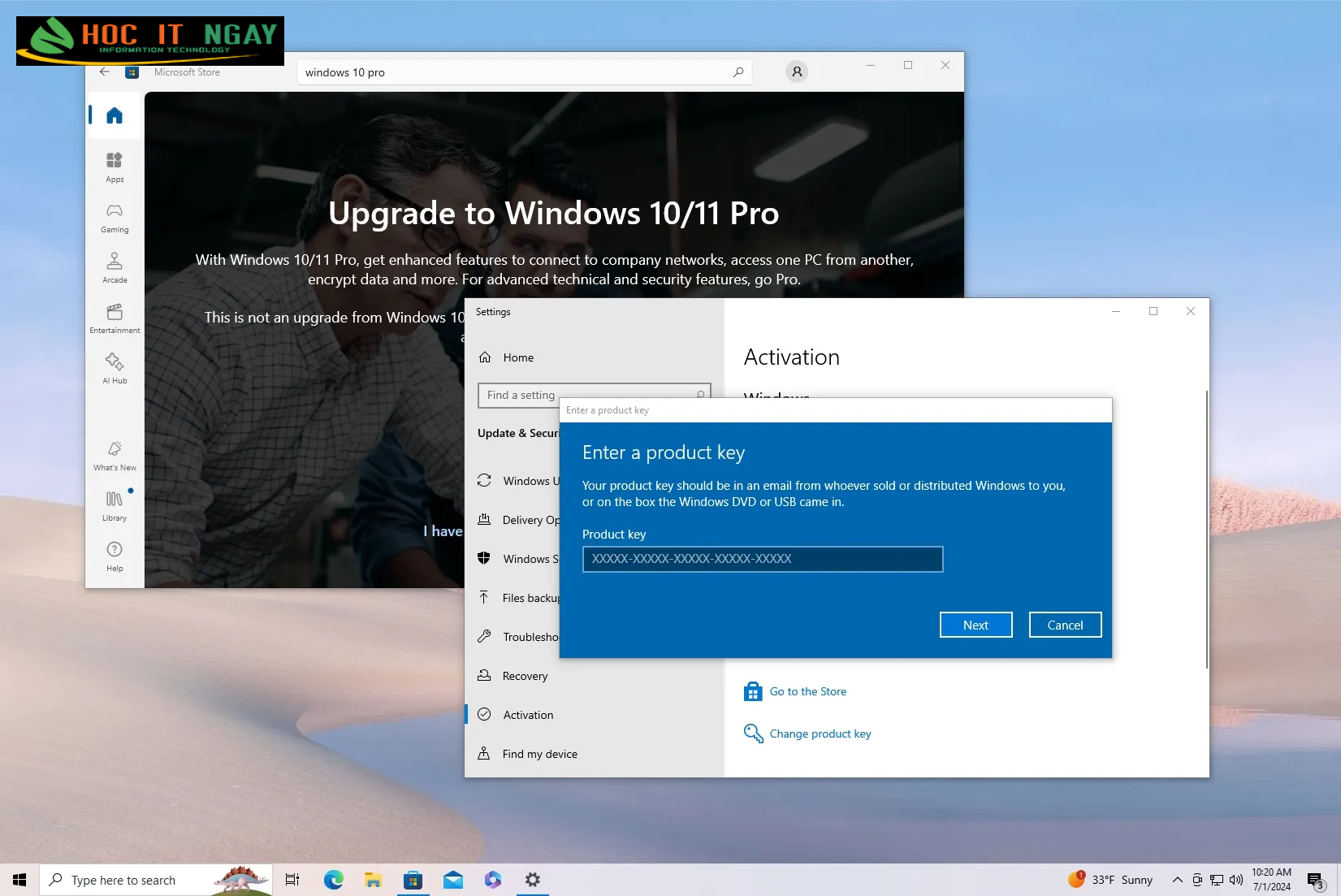The height and width of the screenshot is (896, 1341).
Task: Open AI Hub in Microsoft Store
Action: click(115, 369)
